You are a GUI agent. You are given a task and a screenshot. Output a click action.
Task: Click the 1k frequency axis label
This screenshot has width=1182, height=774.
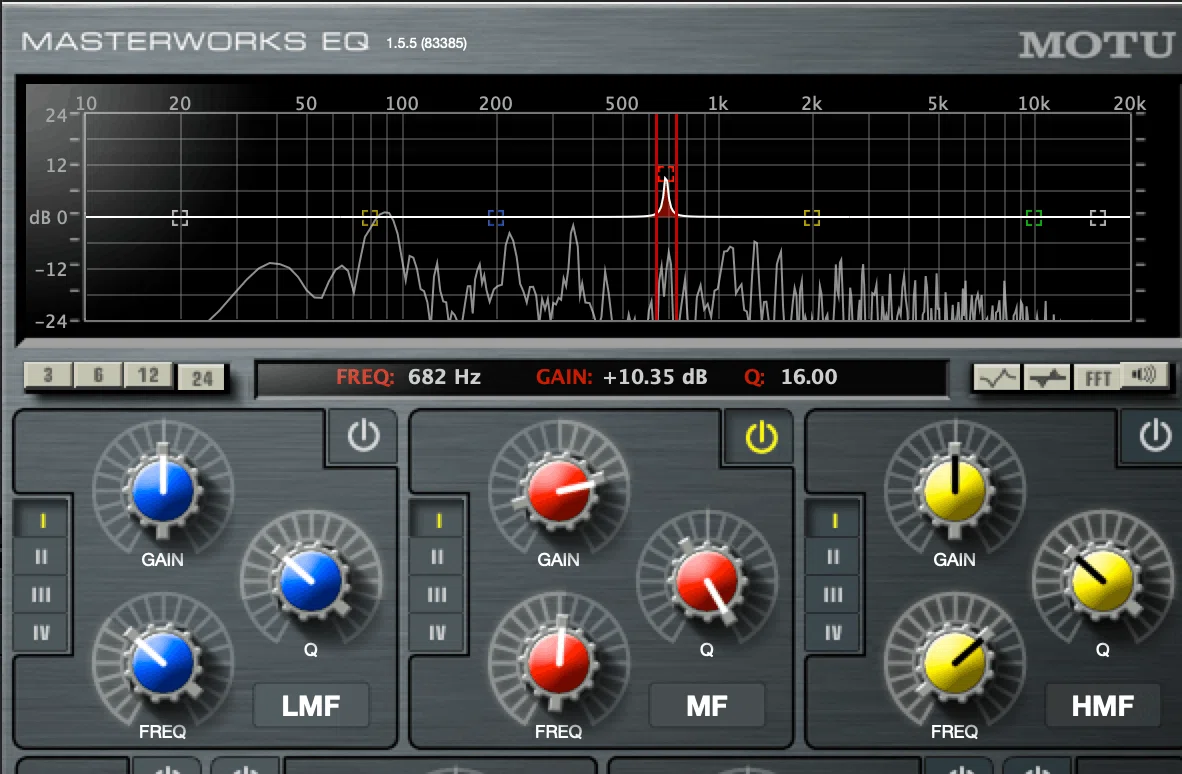click(718, 103)
